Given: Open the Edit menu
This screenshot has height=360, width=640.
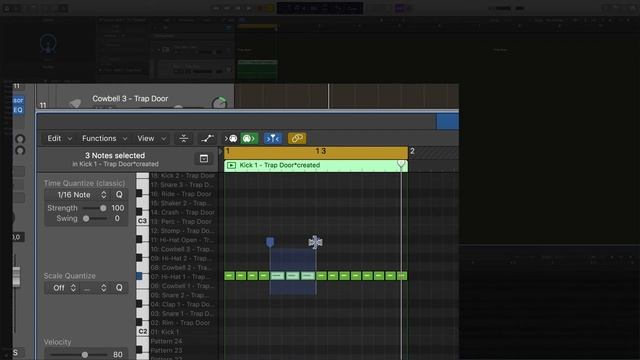Looking at the screenshot, I should [x=59, y=139].
